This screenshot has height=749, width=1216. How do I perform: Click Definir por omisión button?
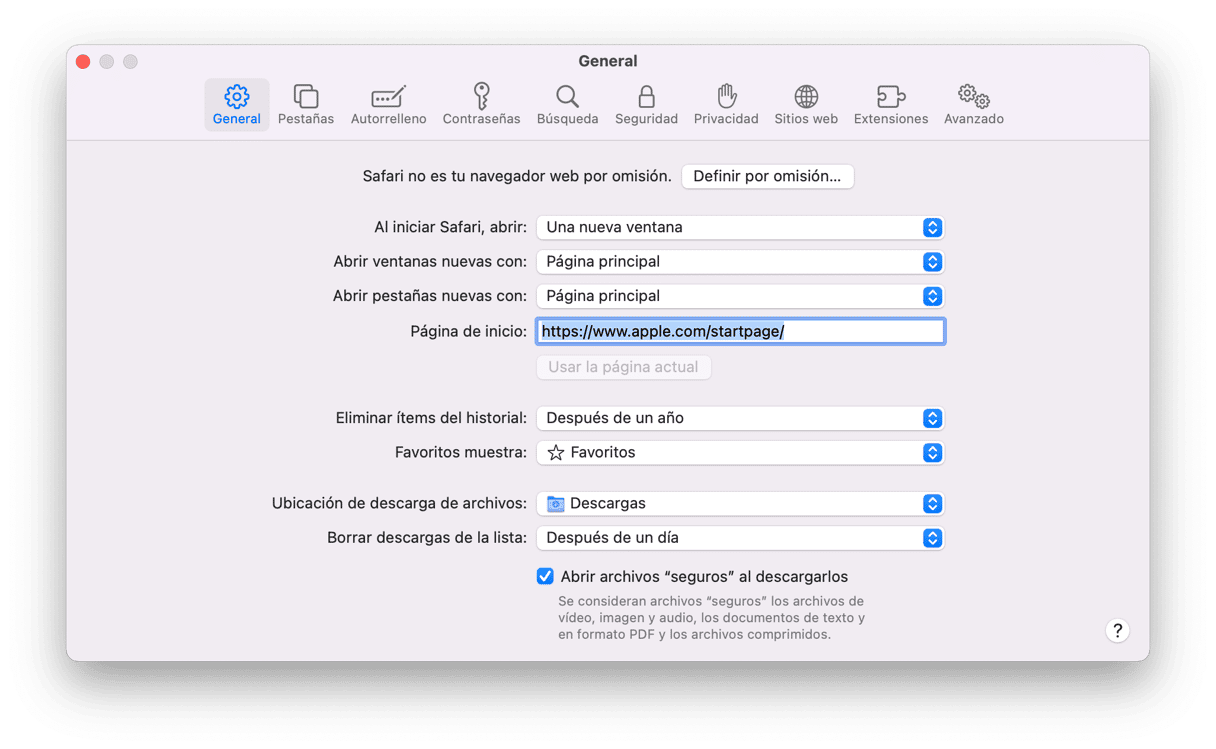coord(767,176)
